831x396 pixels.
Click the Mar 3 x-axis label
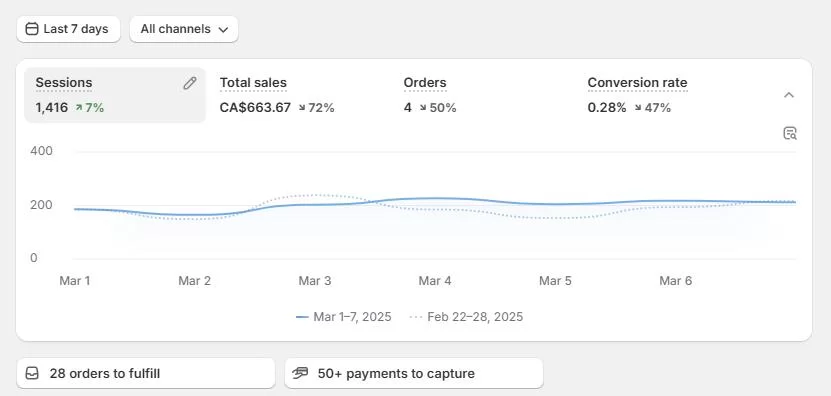tap(315, 281)
